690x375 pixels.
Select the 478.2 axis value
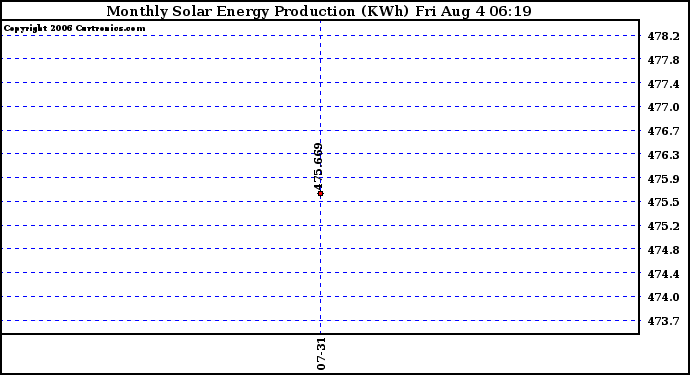tap(663, 36)
